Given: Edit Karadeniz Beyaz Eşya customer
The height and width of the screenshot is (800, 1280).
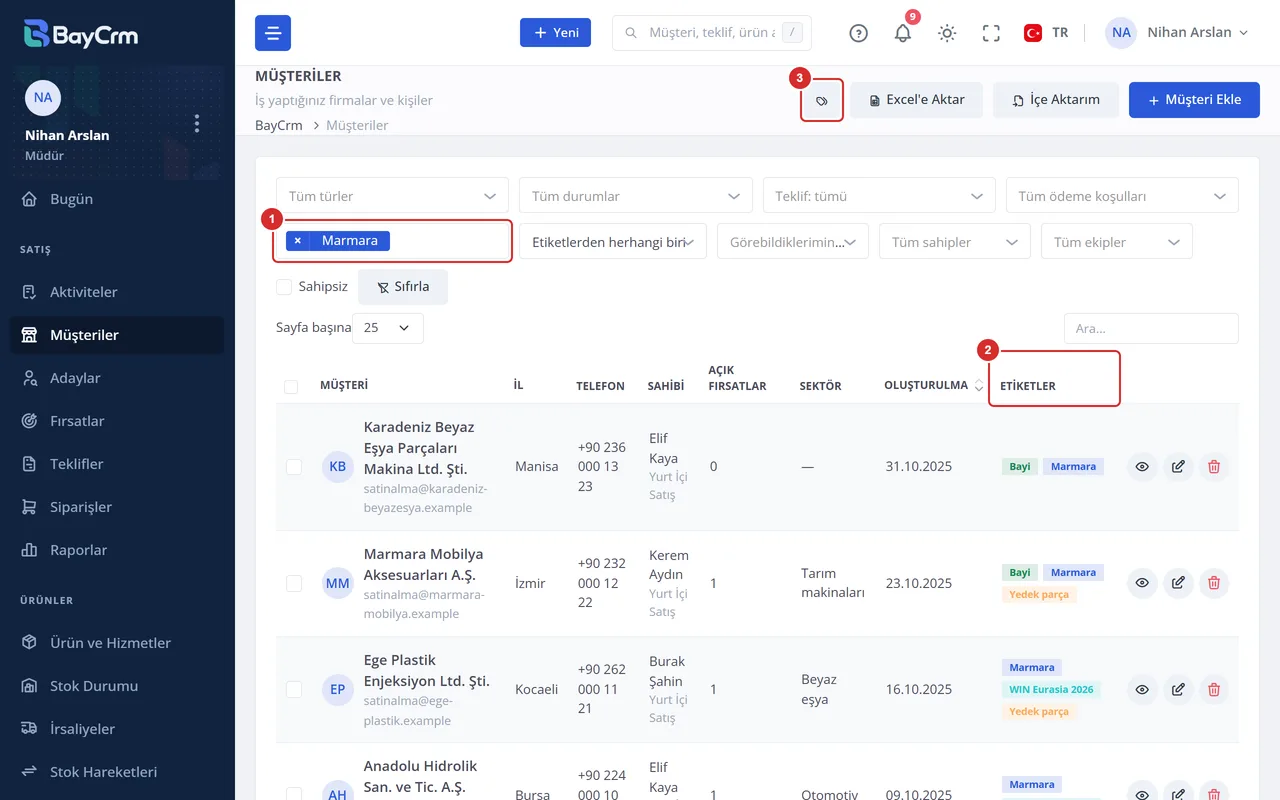Looking at the screenshot, I should pyautogui.click(x=1178, y=466).
